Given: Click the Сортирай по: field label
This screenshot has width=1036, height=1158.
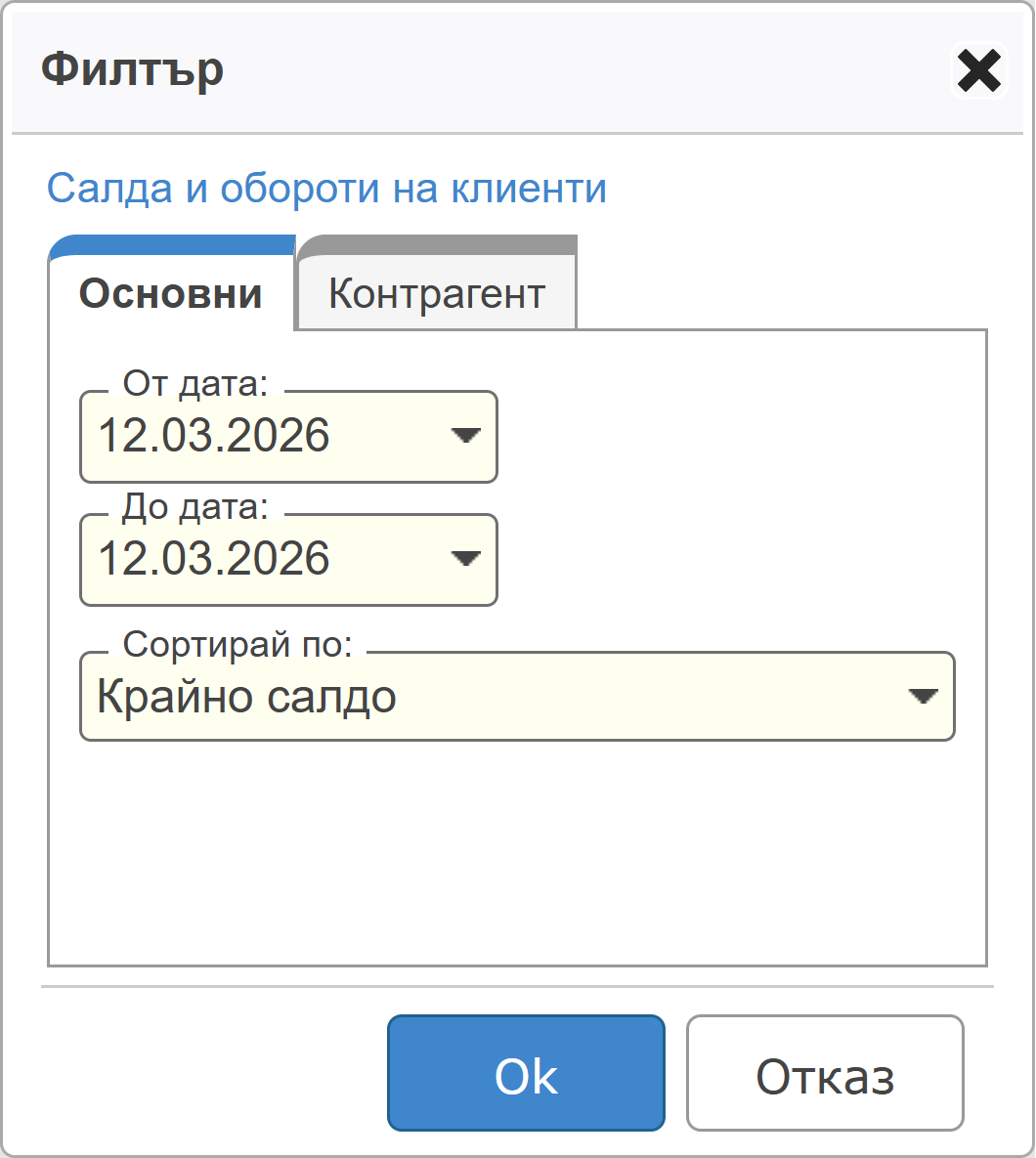Looking at the screenshot, I should [x=237, y=644].
